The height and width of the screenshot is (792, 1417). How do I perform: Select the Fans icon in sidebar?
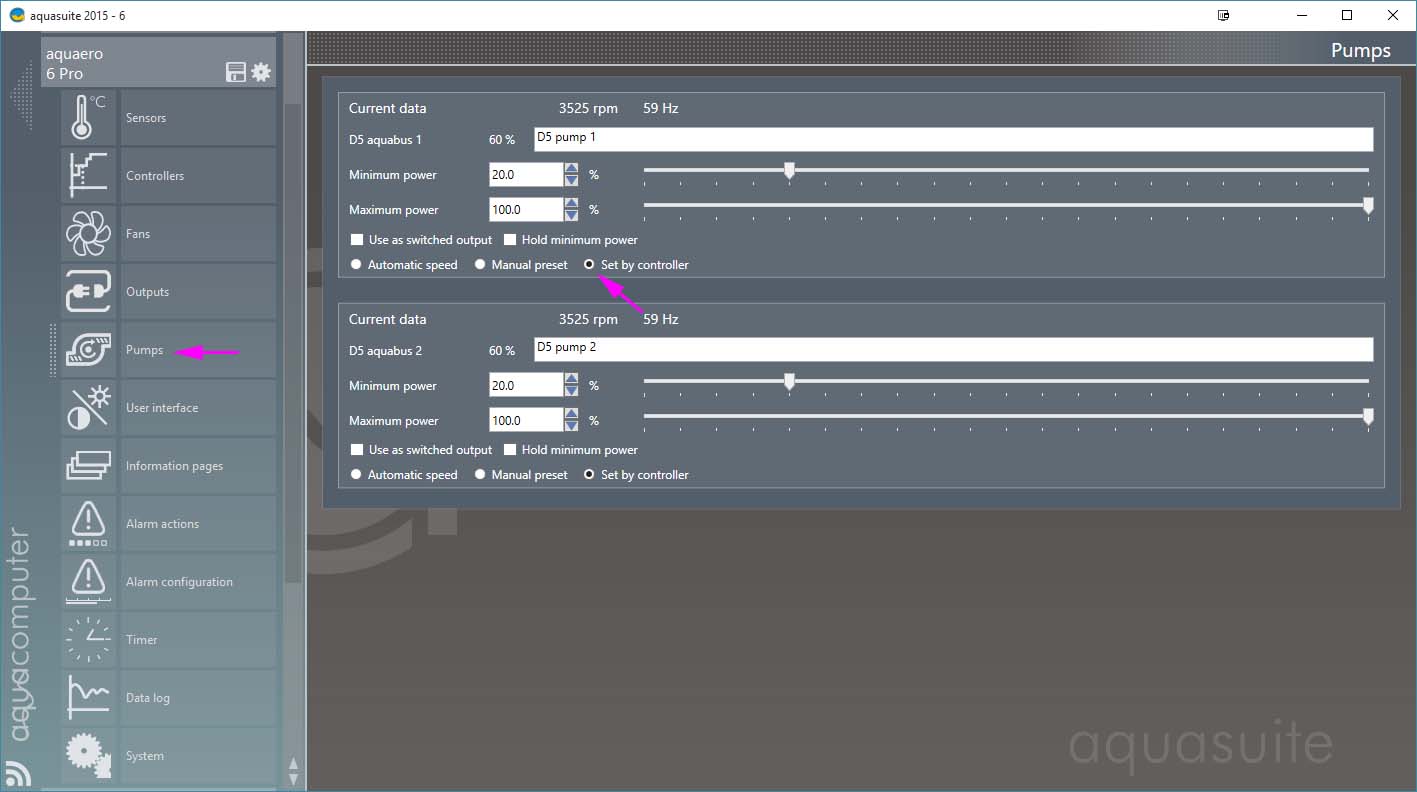tap(89, 234)
